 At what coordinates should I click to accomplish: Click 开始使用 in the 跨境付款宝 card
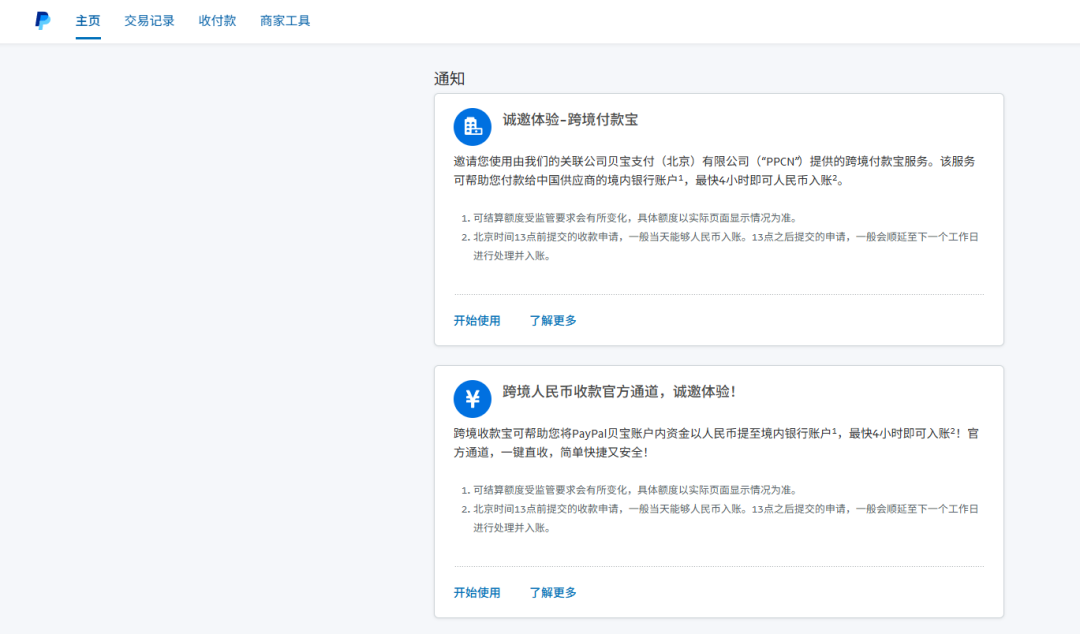[477, 320]
